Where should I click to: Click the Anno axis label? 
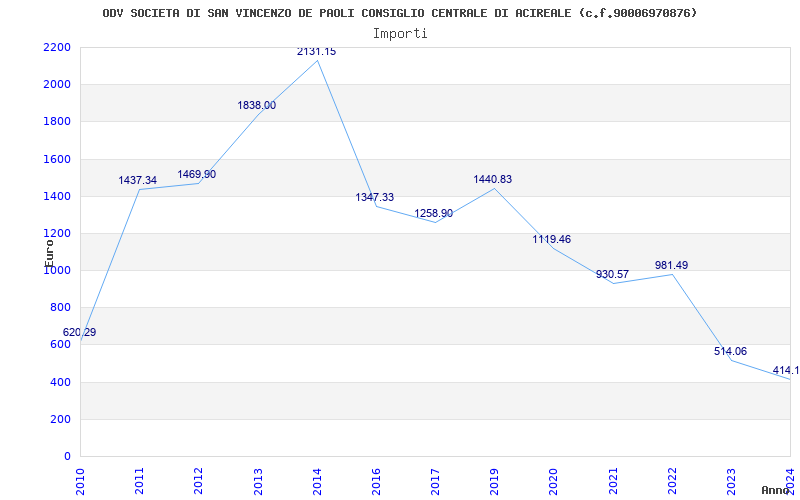[775, 490]
